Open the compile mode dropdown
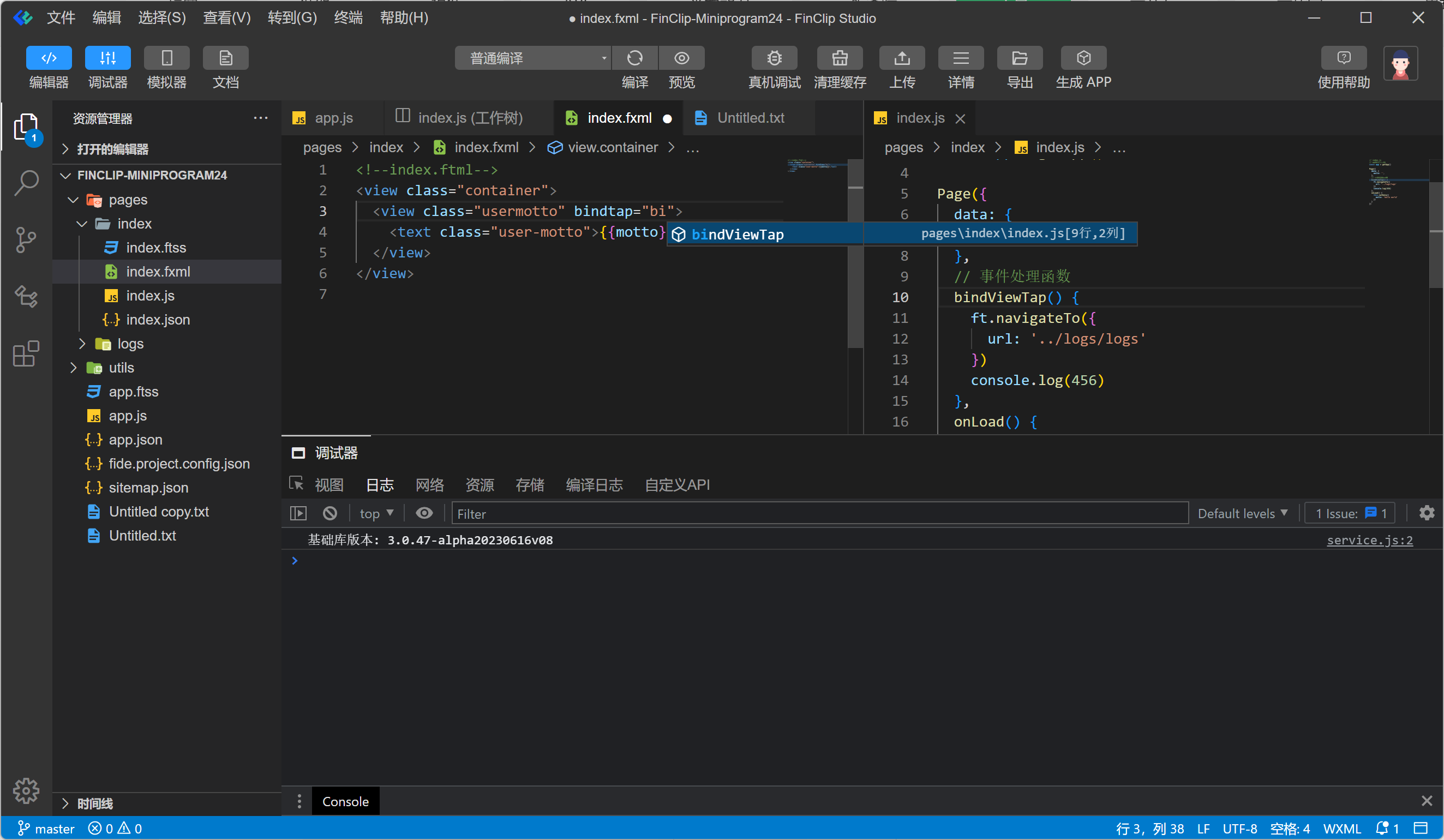Image resolution: width=1444 pixels, height=840 pixels. click(x=532, y=58)
